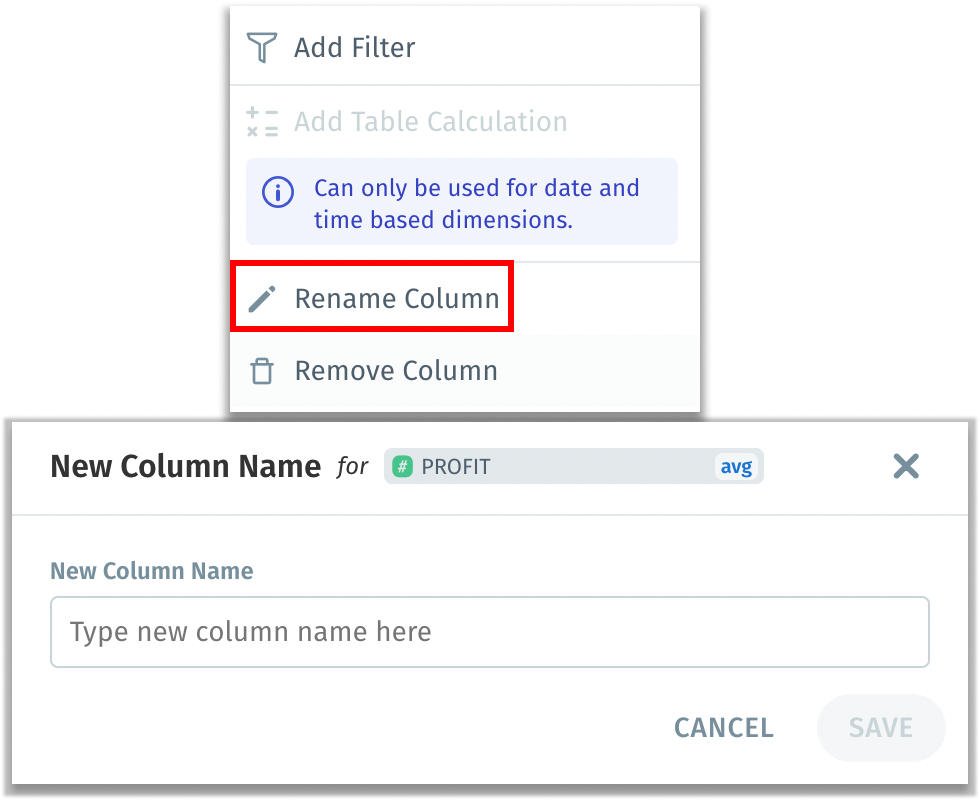Viewport: 980px width, 800px height.
Task: Click the PROFIT column chip label
Action: tap(456, 466)
